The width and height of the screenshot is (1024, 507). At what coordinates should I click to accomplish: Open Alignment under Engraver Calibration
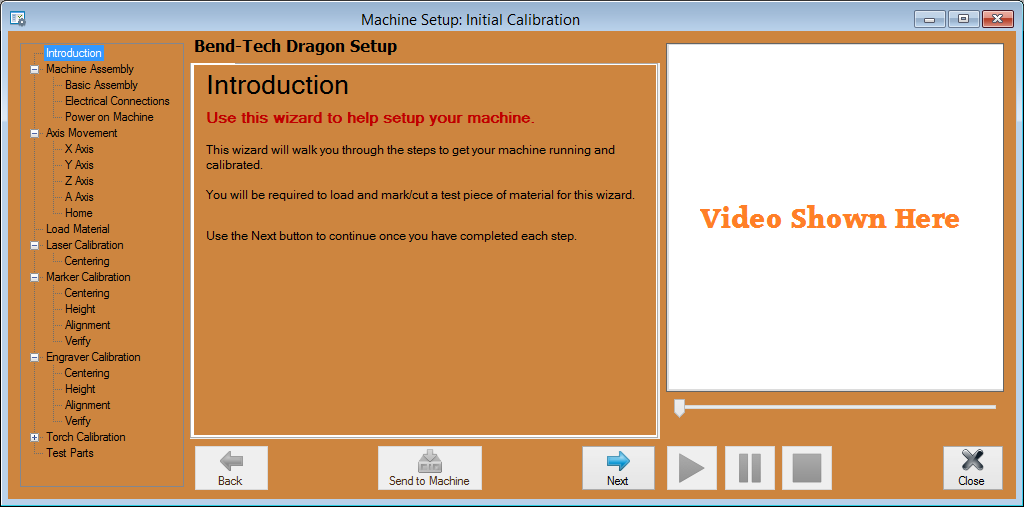(x=88, y=405)
